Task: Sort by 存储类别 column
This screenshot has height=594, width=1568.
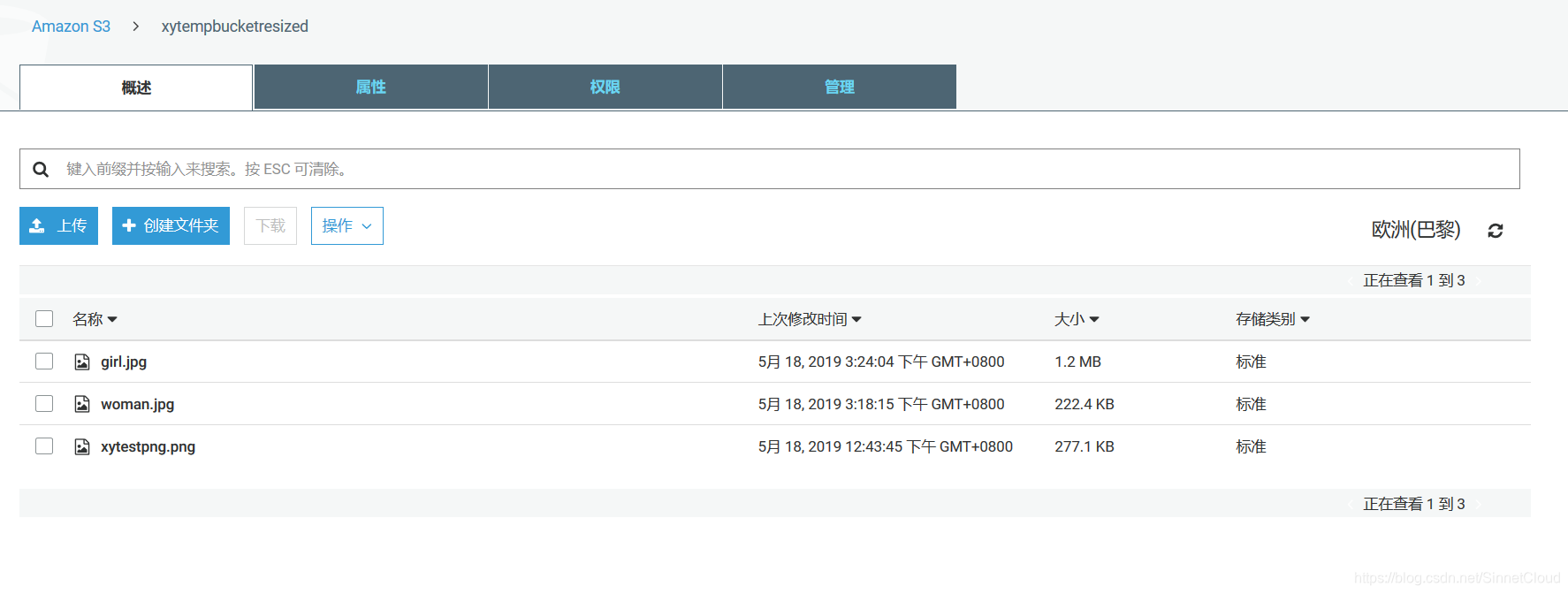Action: coord(1273,319)
